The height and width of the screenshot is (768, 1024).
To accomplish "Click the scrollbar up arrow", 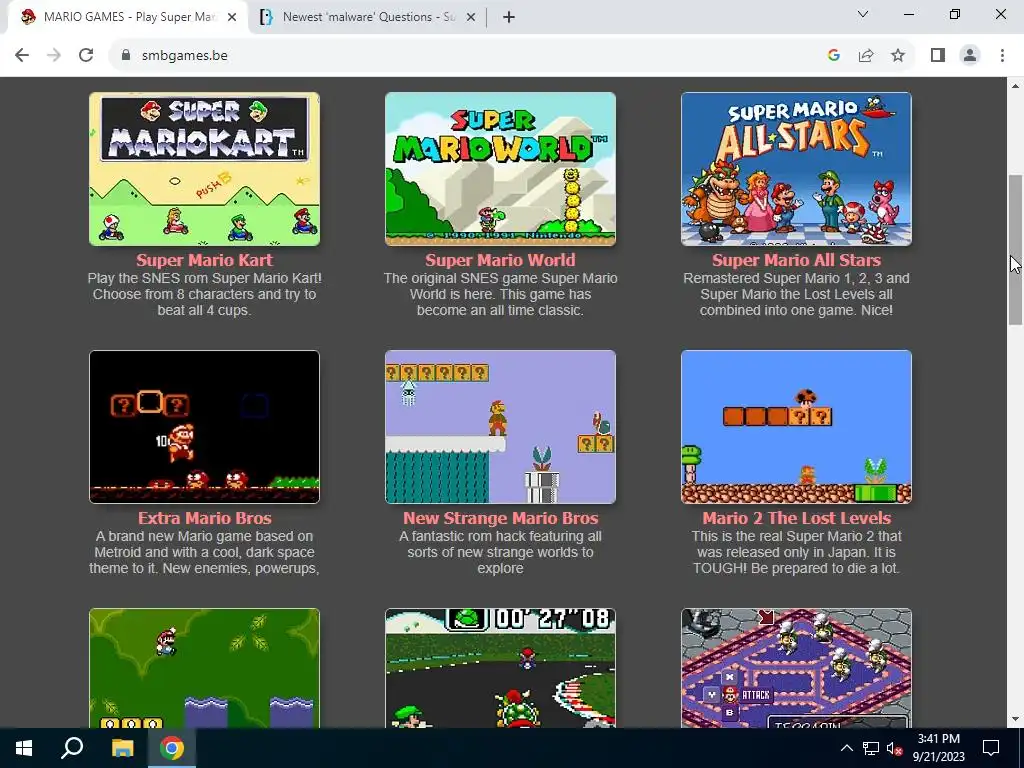I will pos(1015,86).
